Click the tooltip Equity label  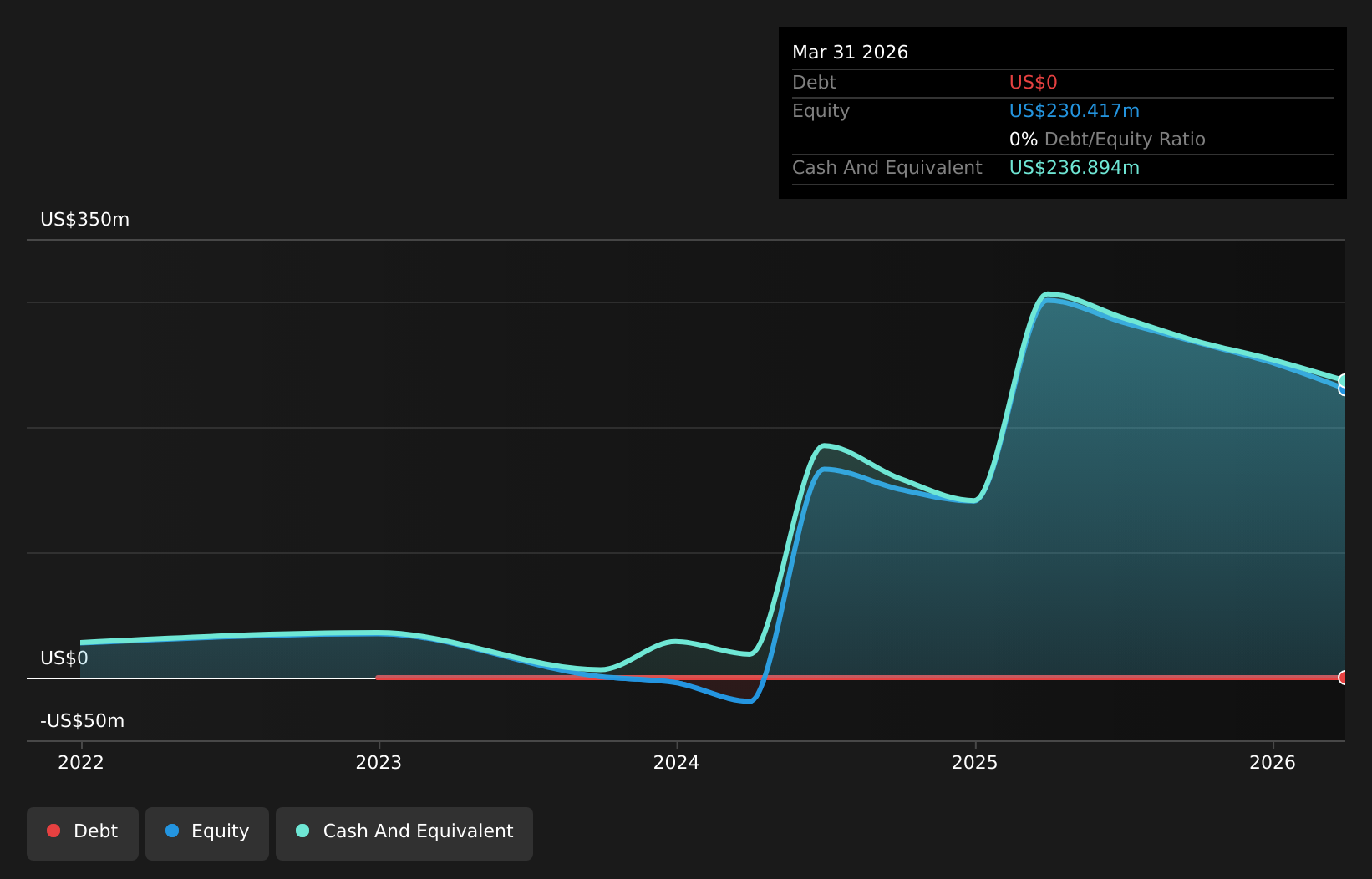pos(821,111)
